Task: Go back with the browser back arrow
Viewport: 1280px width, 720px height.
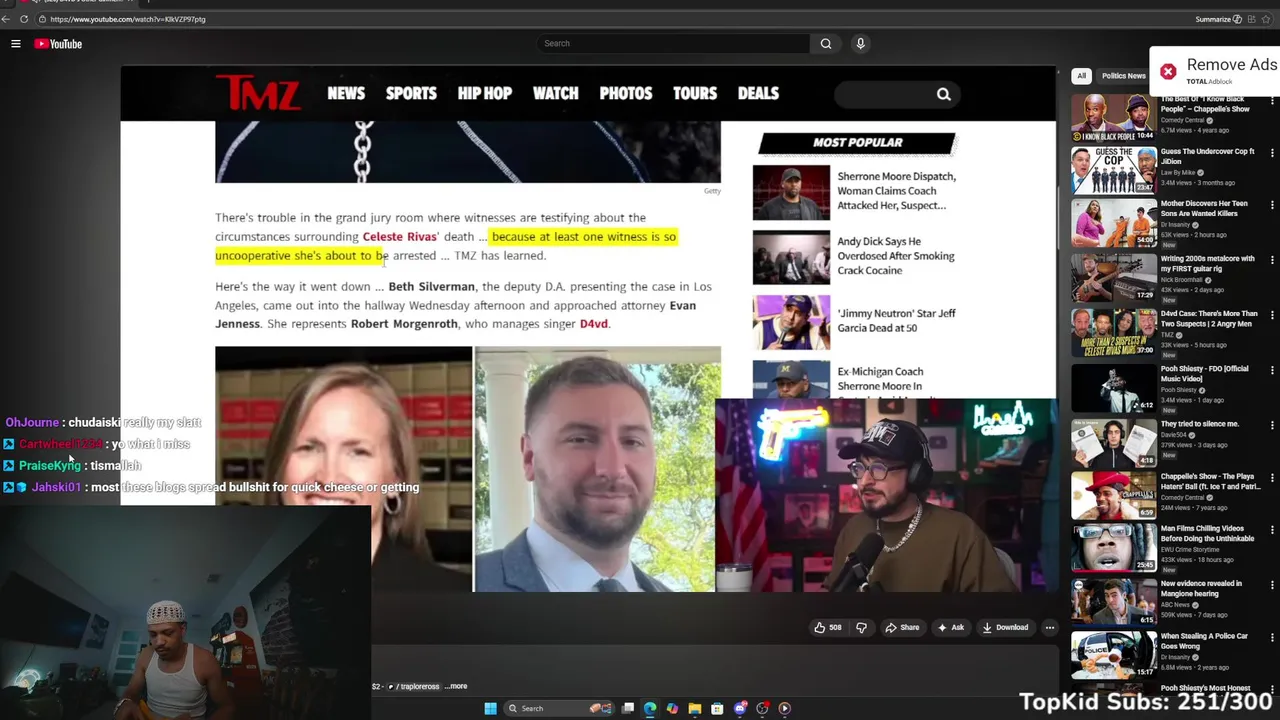Action: [6, 19]
